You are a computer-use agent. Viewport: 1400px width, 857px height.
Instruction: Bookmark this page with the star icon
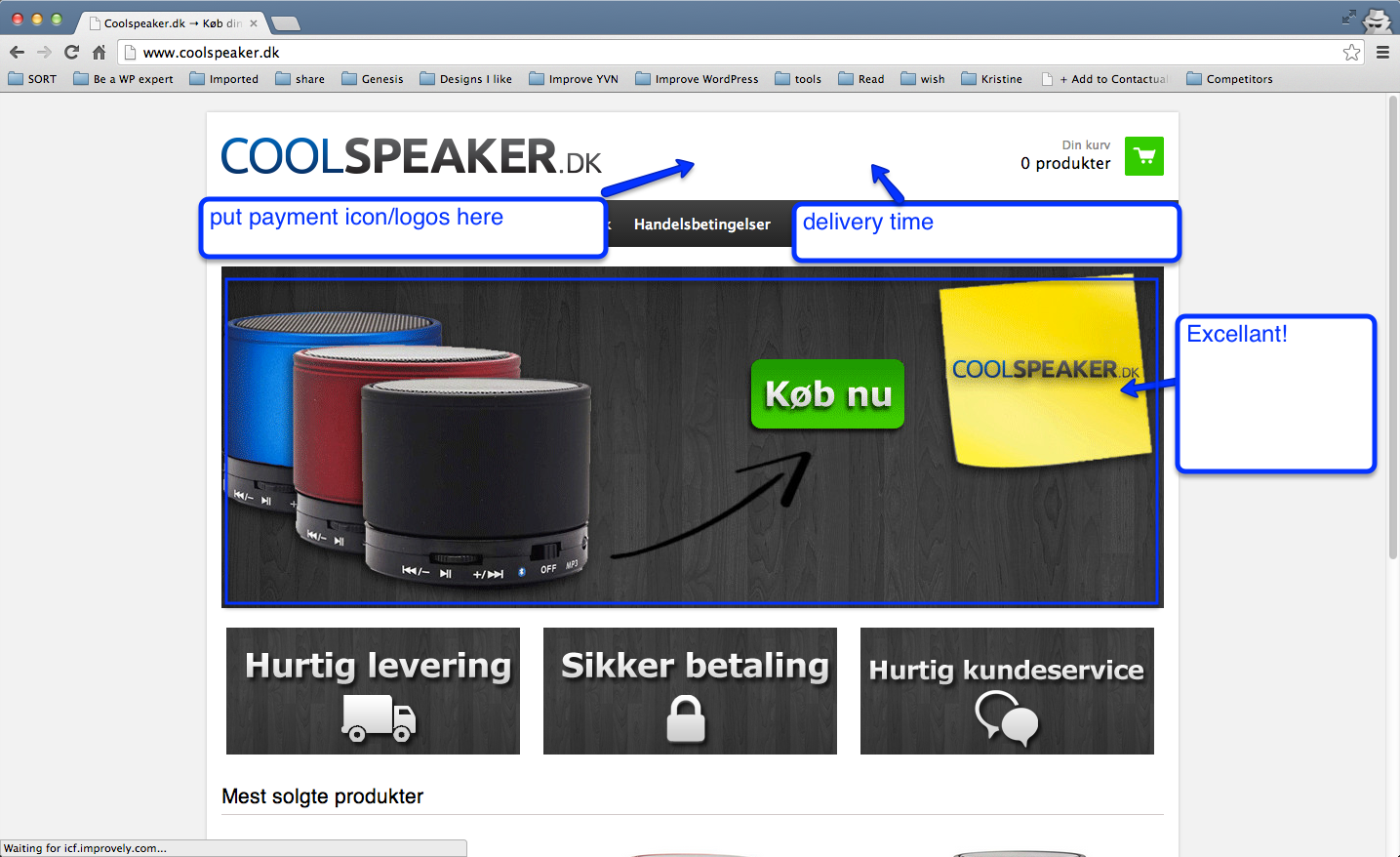[1351, 53]
